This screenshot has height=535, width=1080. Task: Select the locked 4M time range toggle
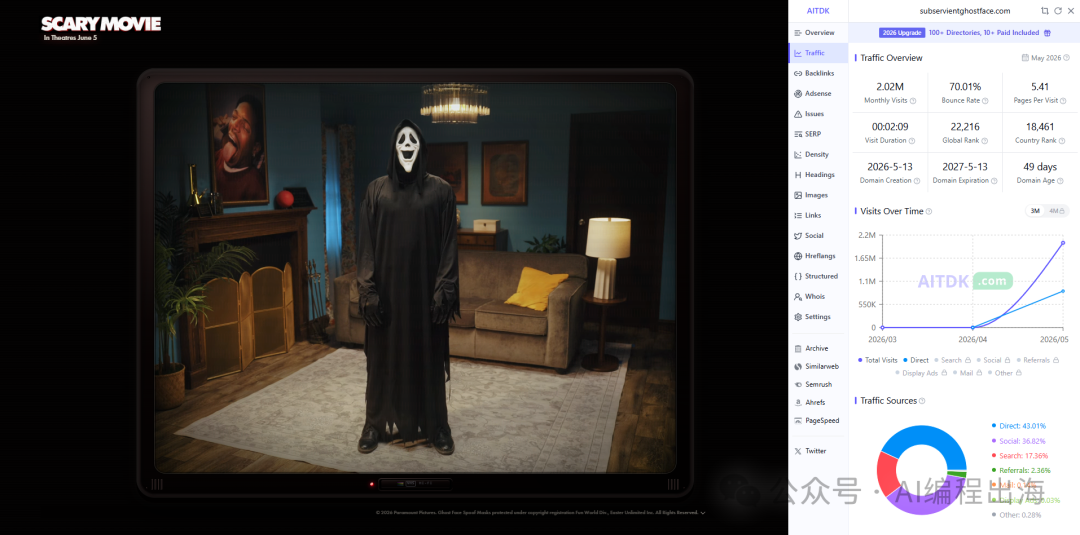tap(1056, 211)
